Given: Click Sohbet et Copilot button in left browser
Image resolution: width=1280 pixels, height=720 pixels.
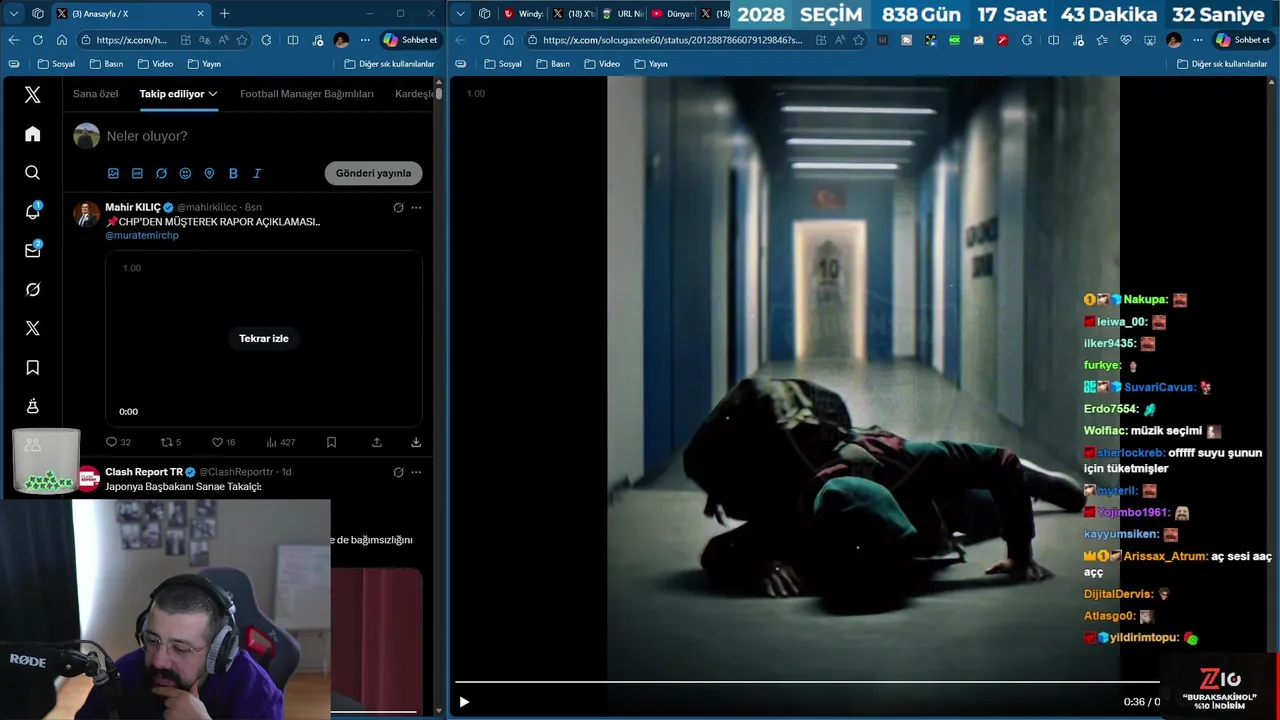Looking at the screenshot, I should point(410,40).
